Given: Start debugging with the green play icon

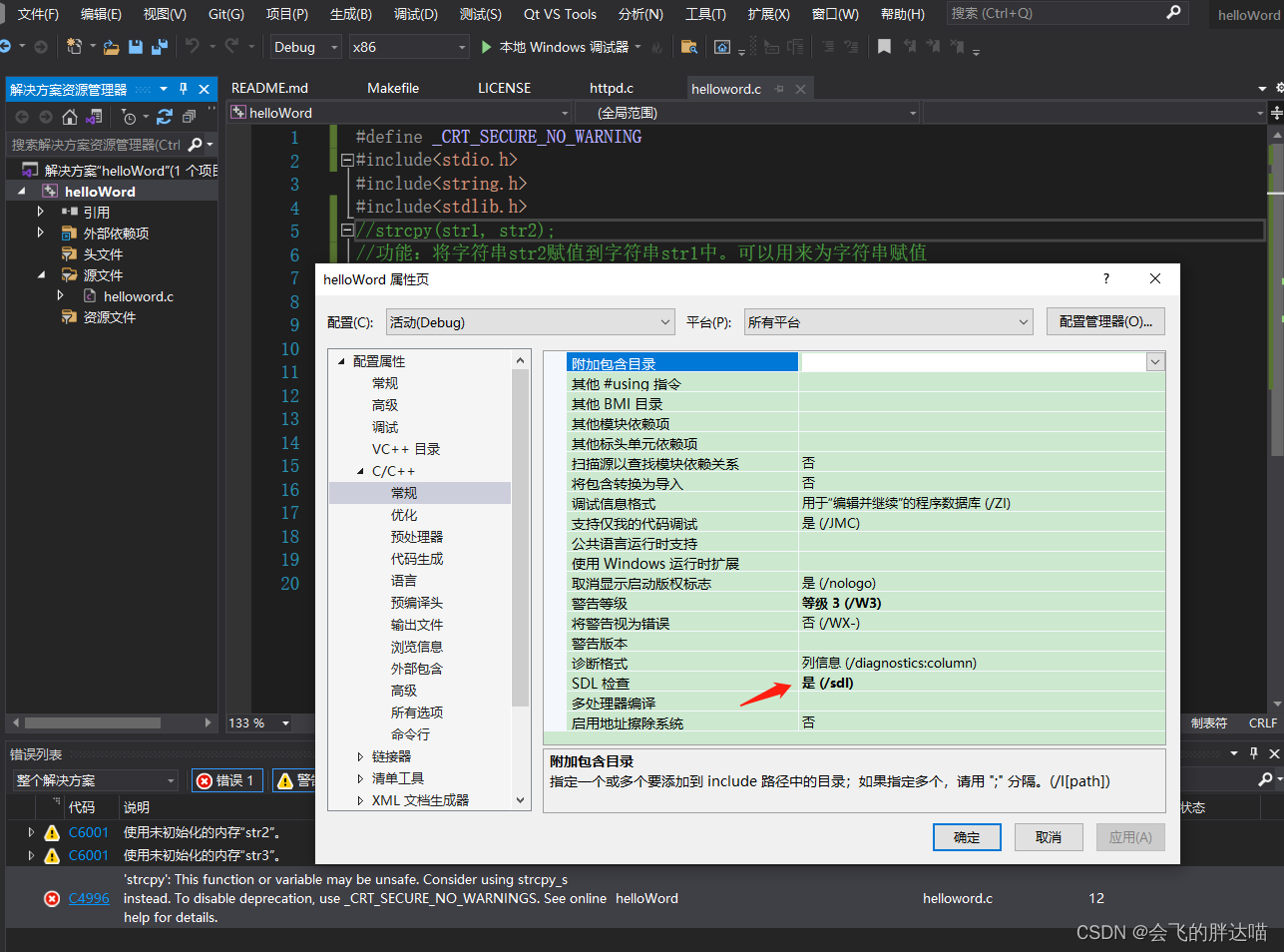Looking at the screenshot, I should click(x=486, y=46).
